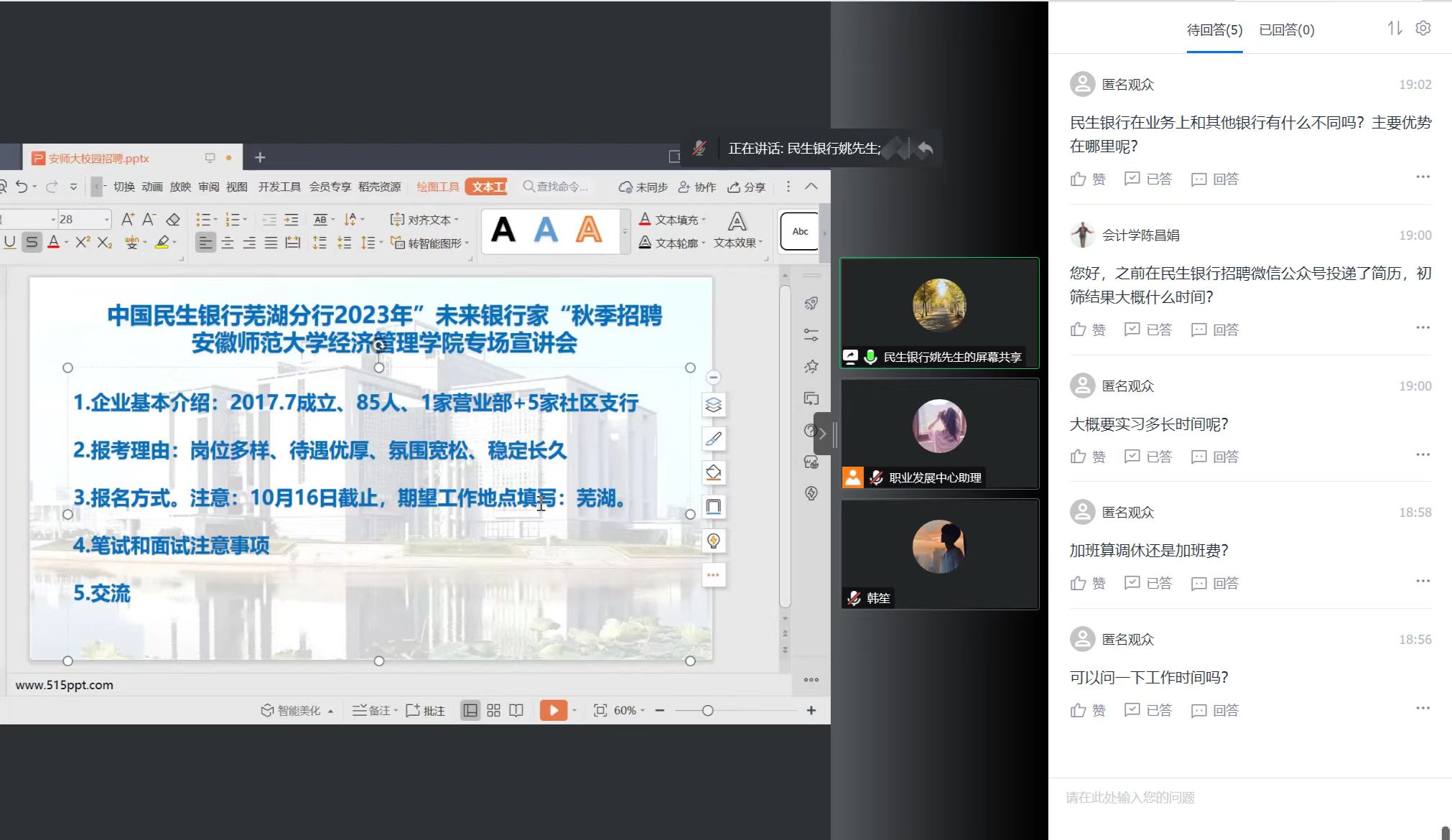
Task: Click the superscript X² icon
Action: point(83,243)
